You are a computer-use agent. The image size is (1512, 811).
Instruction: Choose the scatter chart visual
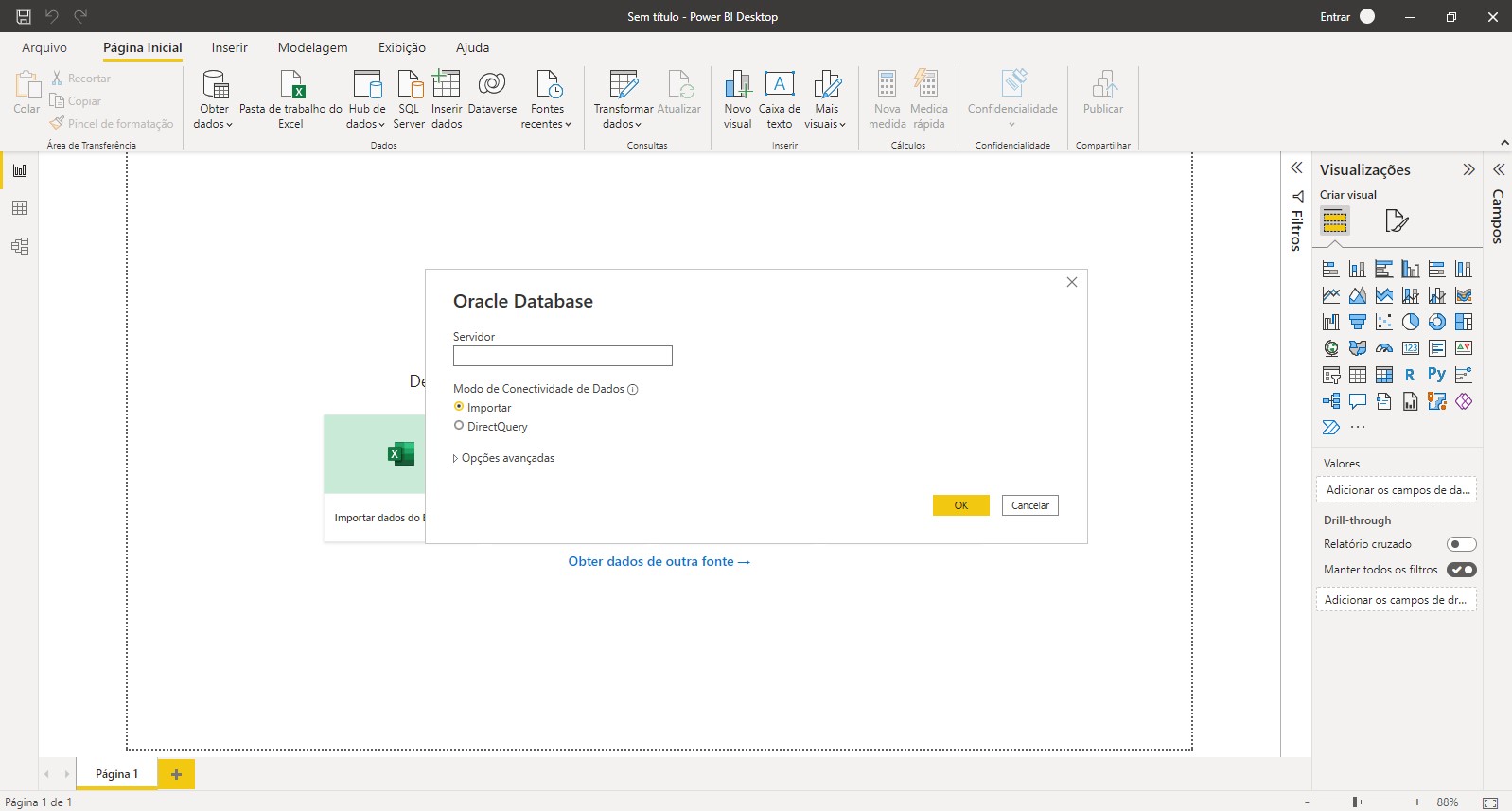pyautogui.click(x=1383, y=322)
